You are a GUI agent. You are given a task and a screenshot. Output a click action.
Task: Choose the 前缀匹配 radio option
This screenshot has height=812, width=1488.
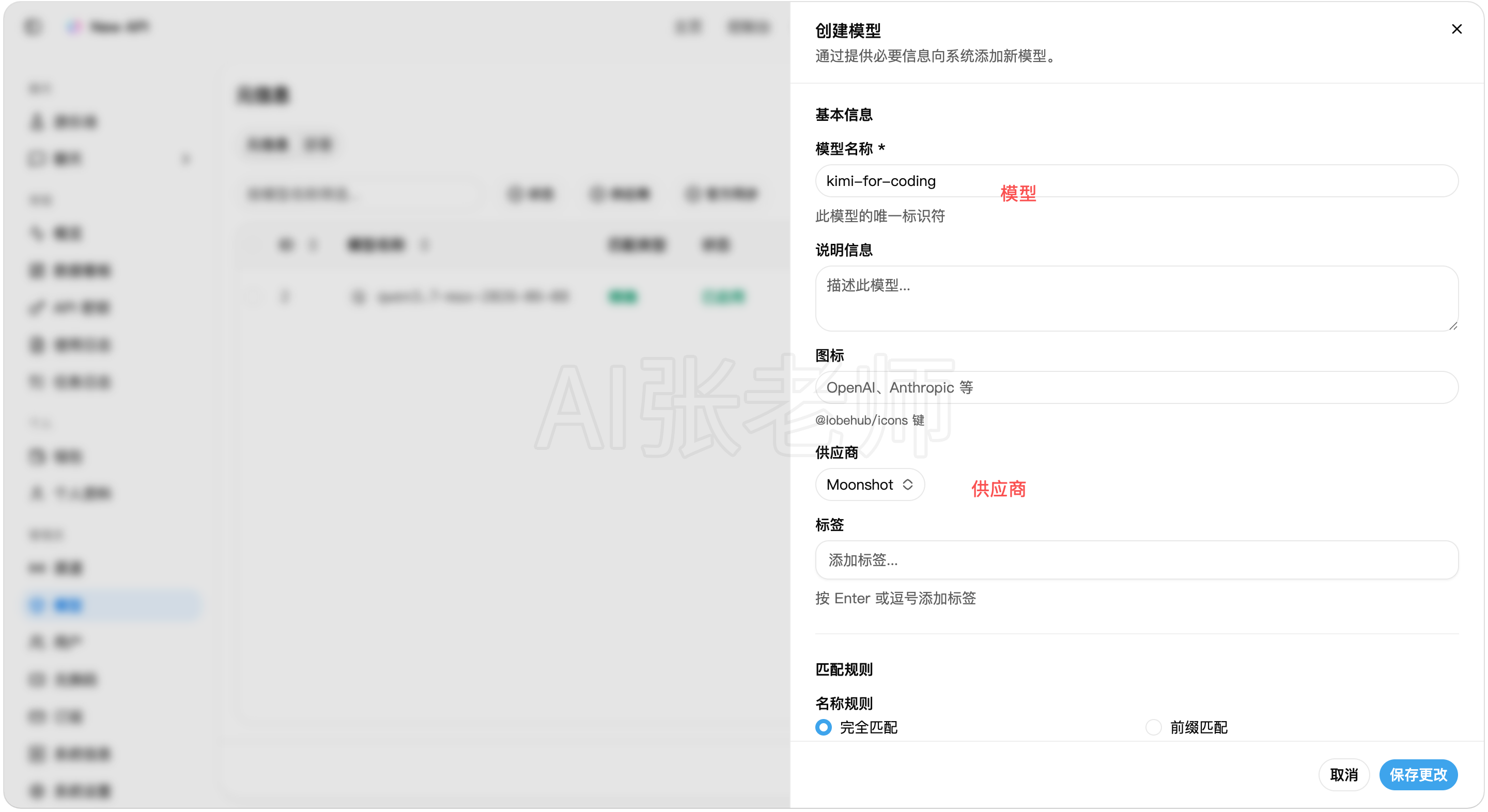pos(1153,727)
